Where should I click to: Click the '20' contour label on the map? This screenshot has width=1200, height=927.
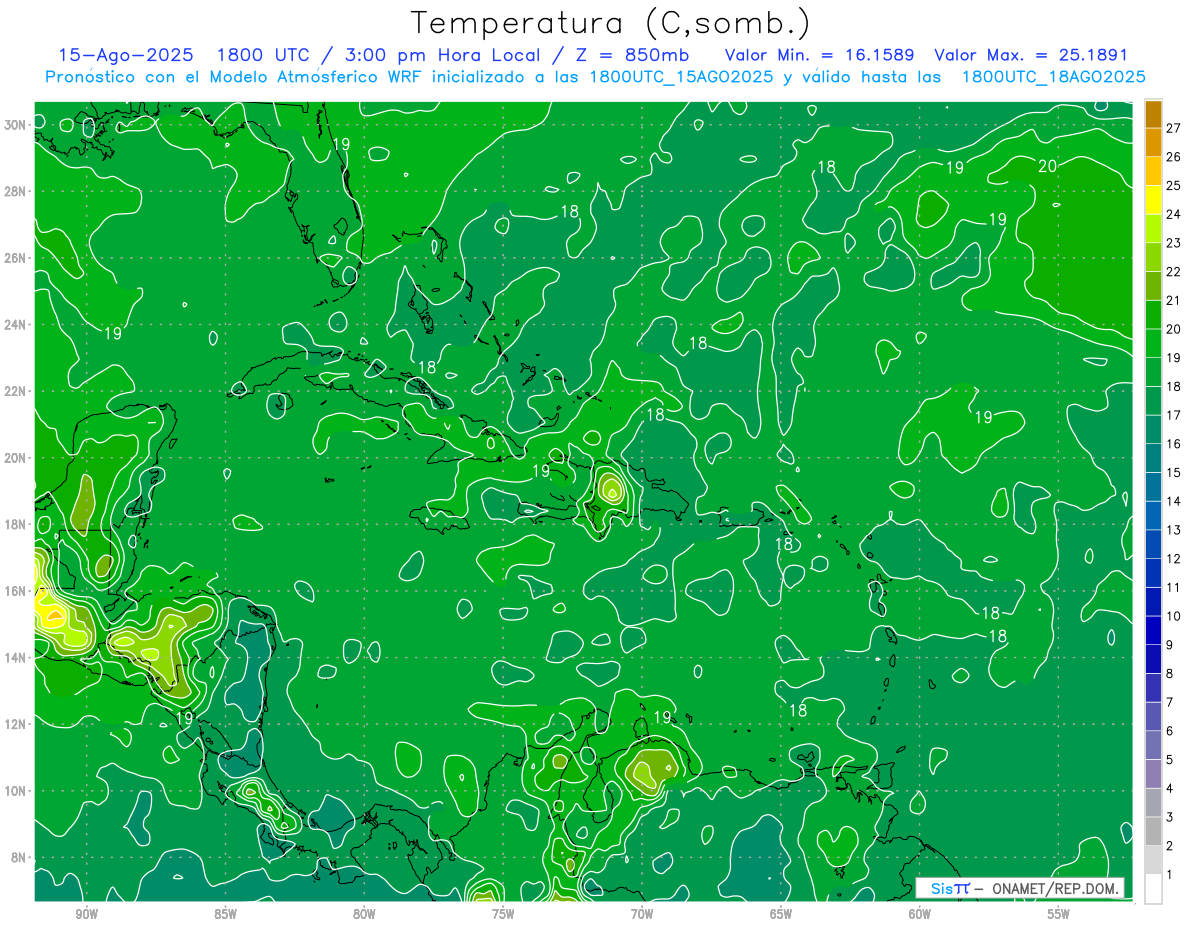1047,166
